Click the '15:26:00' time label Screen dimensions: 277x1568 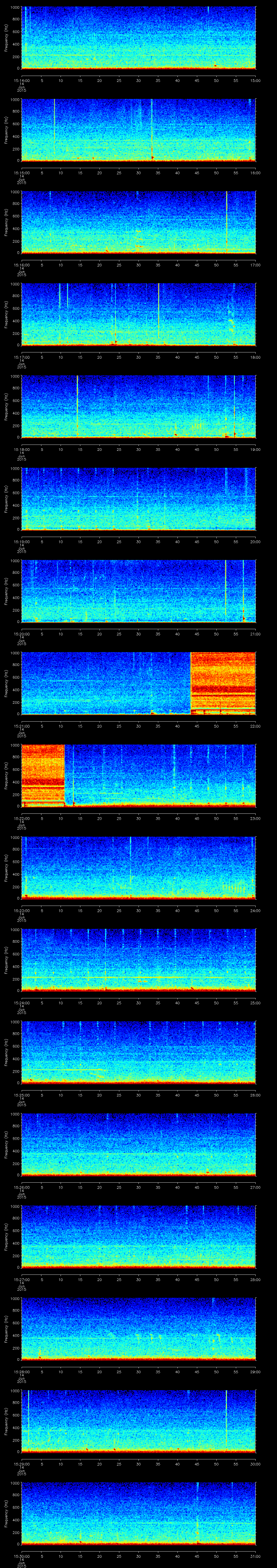(21, 1187)
